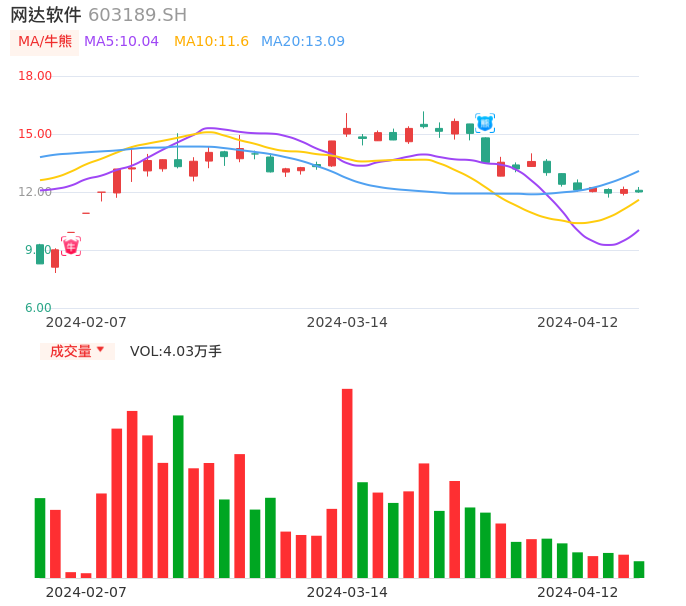Click the MA5:10.04 legend label
The width and height of the screenshot is (686, 606).
coord(121,42)
